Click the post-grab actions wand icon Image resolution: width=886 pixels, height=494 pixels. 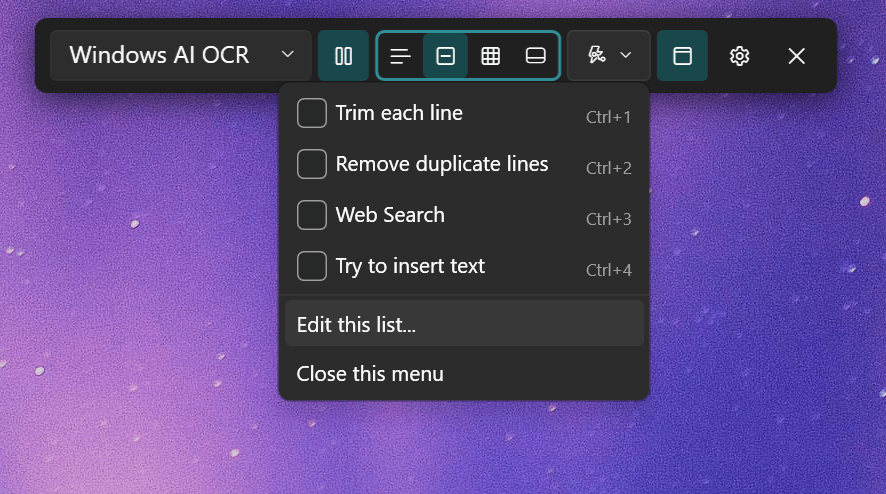pyautogui.click(x=597, y=56)
